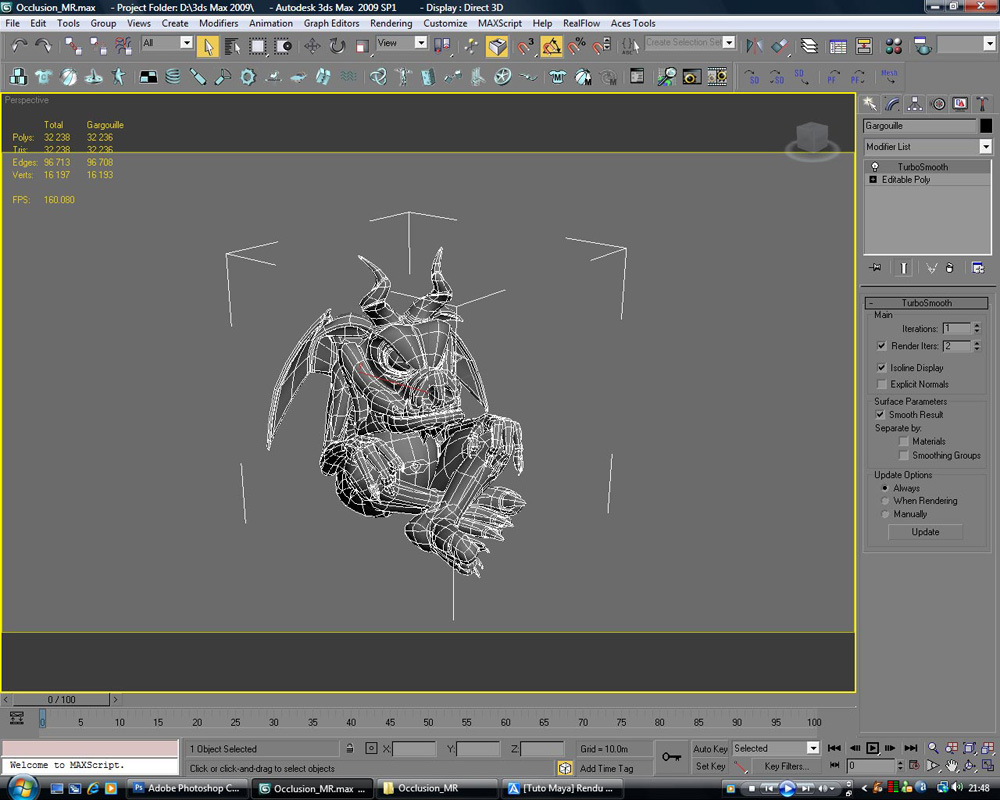Click the object color swatch beside Gargouille
The image size is (1000, 800).
coord(986,126)
